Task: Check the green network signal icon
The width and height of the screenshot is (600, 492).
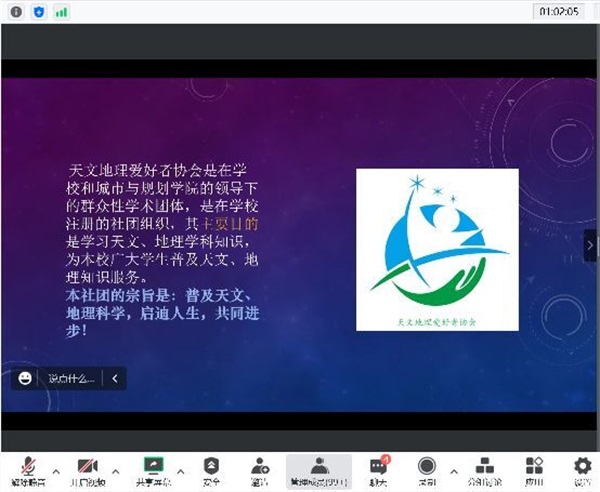Action: [62, 12]
